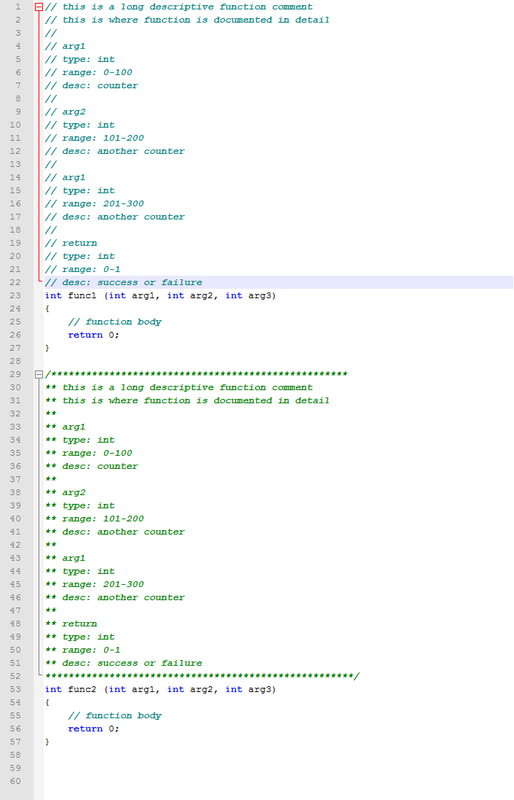Click 'return 0;' on line 56
The width and height of the screenshot is (514, 800).
93,729
